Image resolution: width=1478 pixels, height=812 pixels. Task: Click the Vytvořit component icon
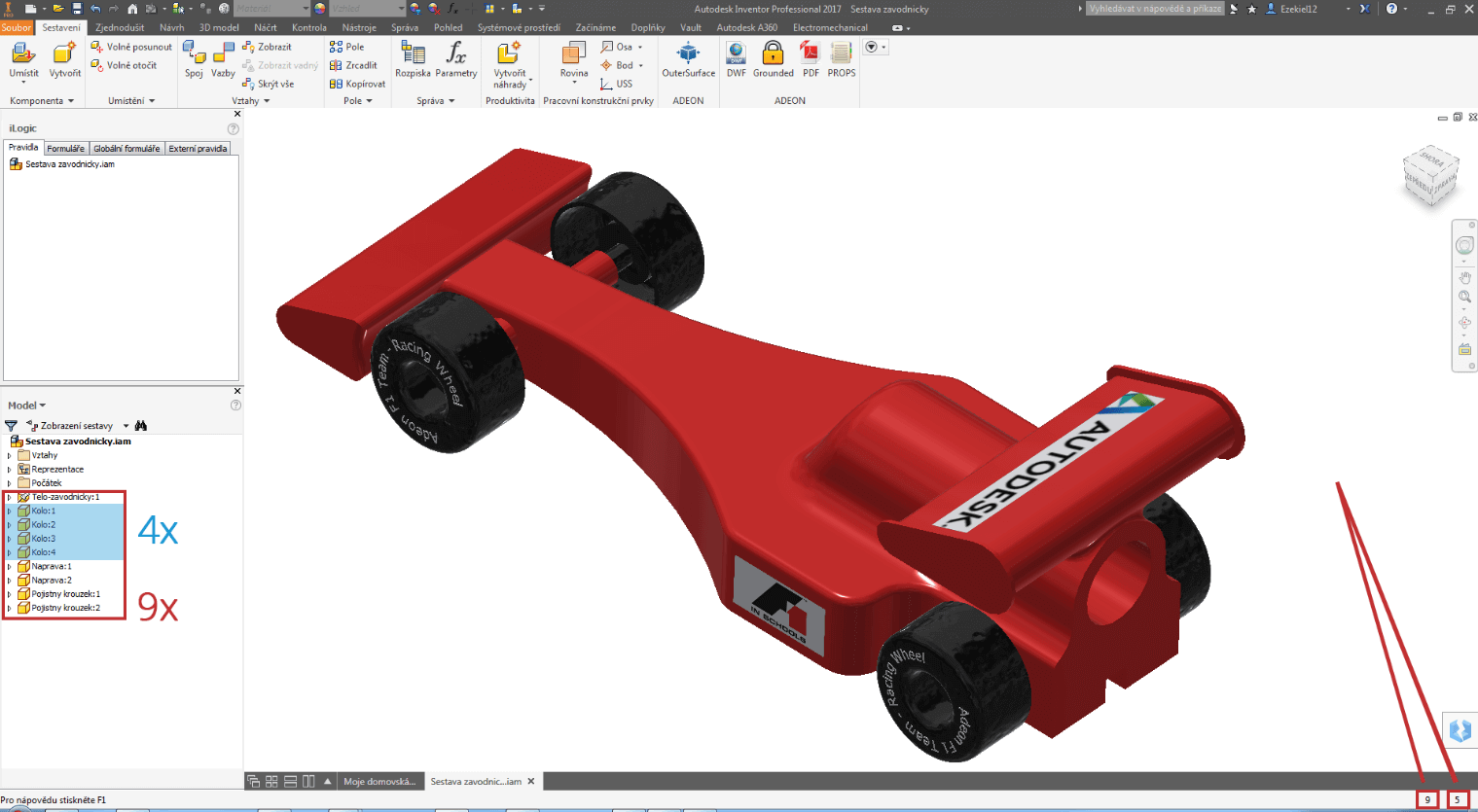[x=65, y=53]
